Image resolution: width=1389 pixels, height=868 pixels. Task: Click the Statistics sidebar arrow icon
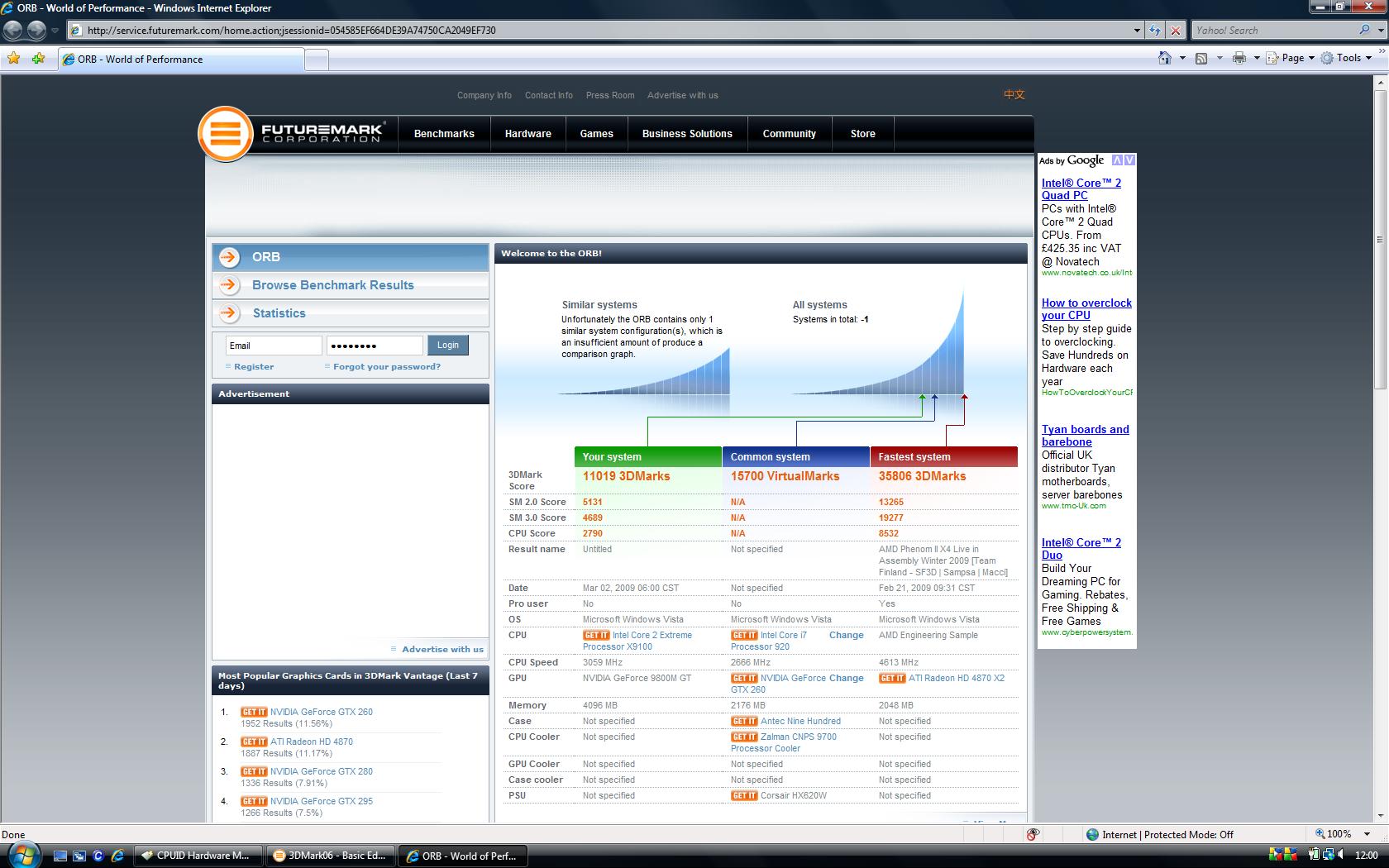click(x=229, y=313)
